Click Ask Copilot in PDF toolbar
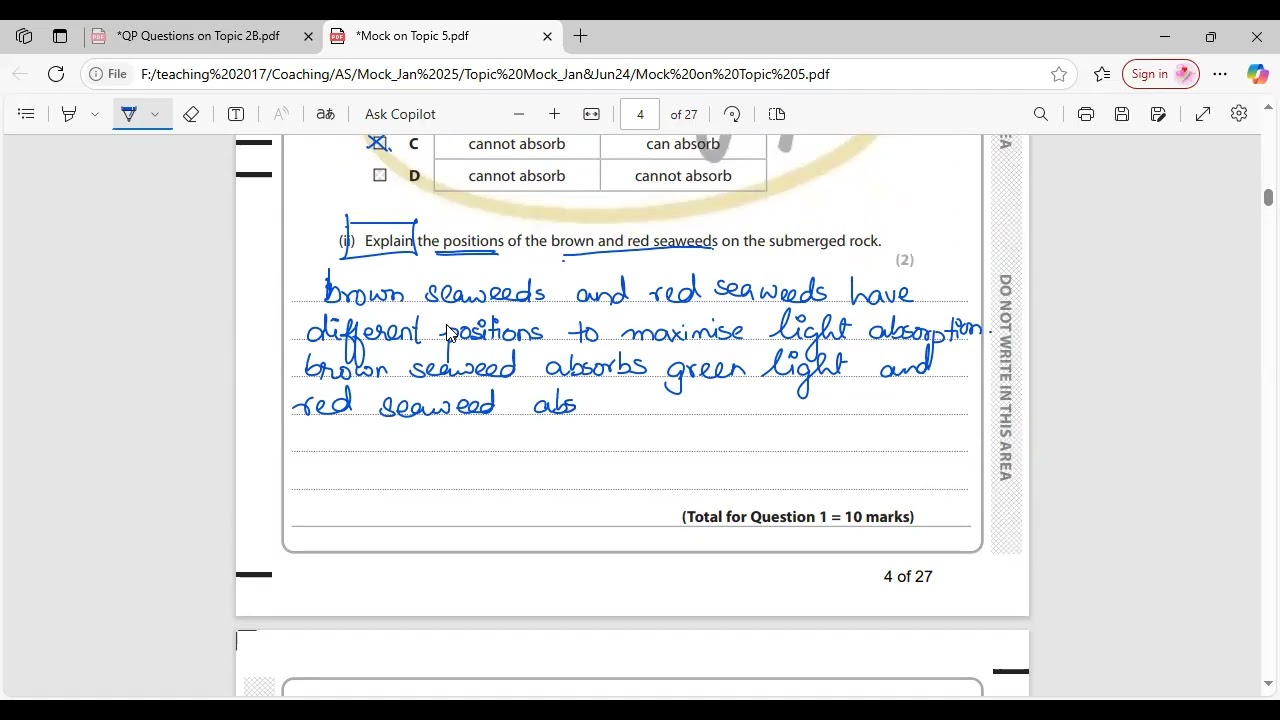1280x720 pixels. [400, 114]
